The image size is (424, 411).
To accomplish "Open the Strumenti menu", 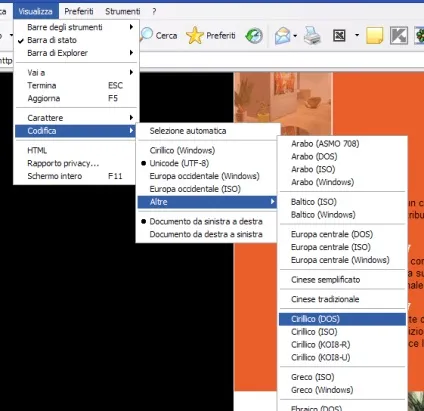I will 123,11.
